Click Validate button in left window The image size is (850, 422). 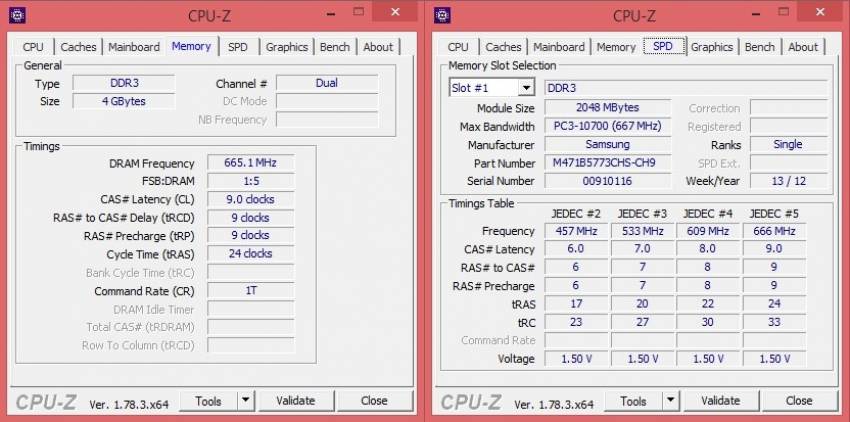(x=295, y=401)
